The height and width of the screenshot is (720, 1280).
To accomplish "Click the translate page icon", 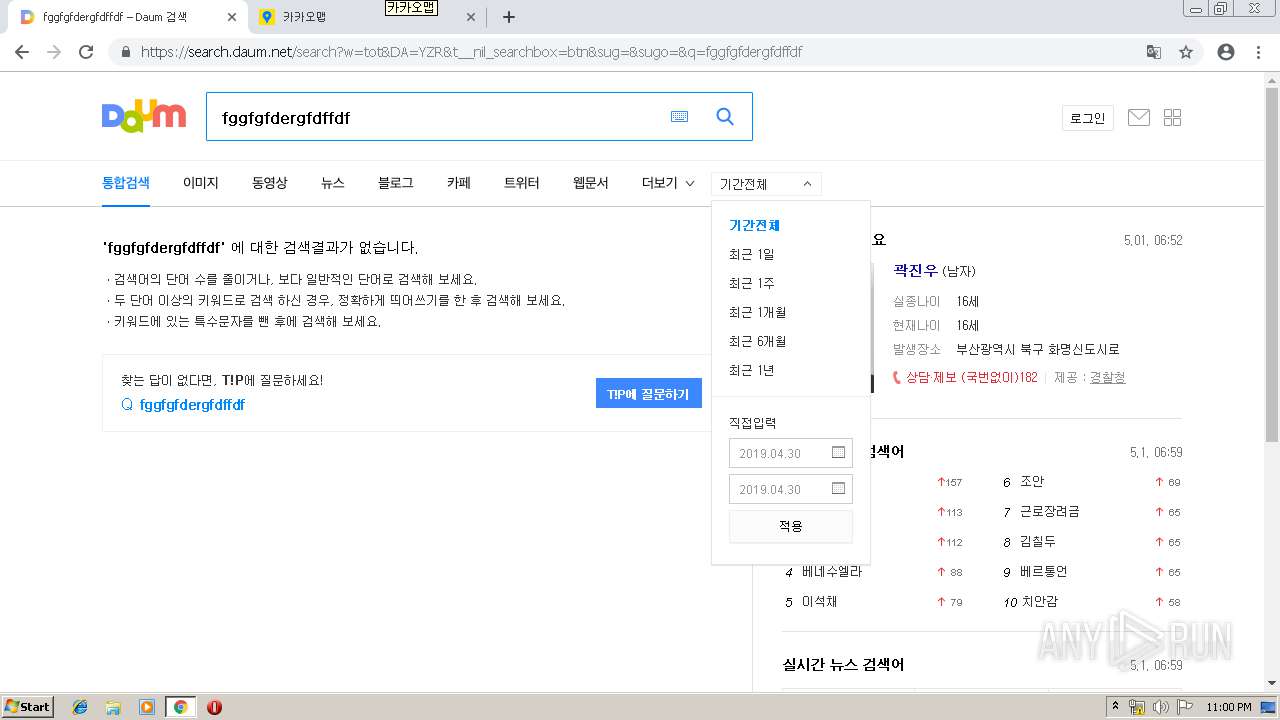I will (1154, 52).
